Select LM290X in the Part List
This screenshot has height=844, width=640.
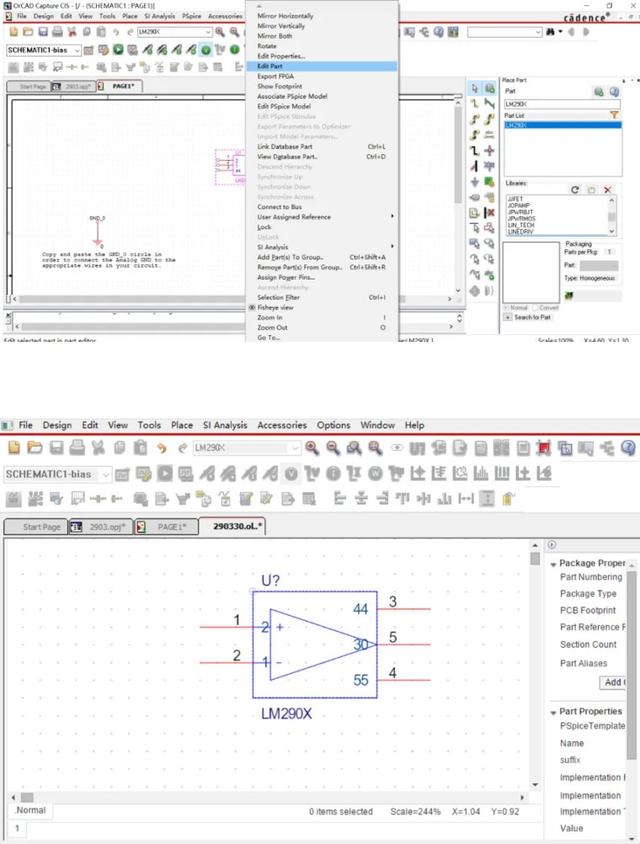point(562,125)
